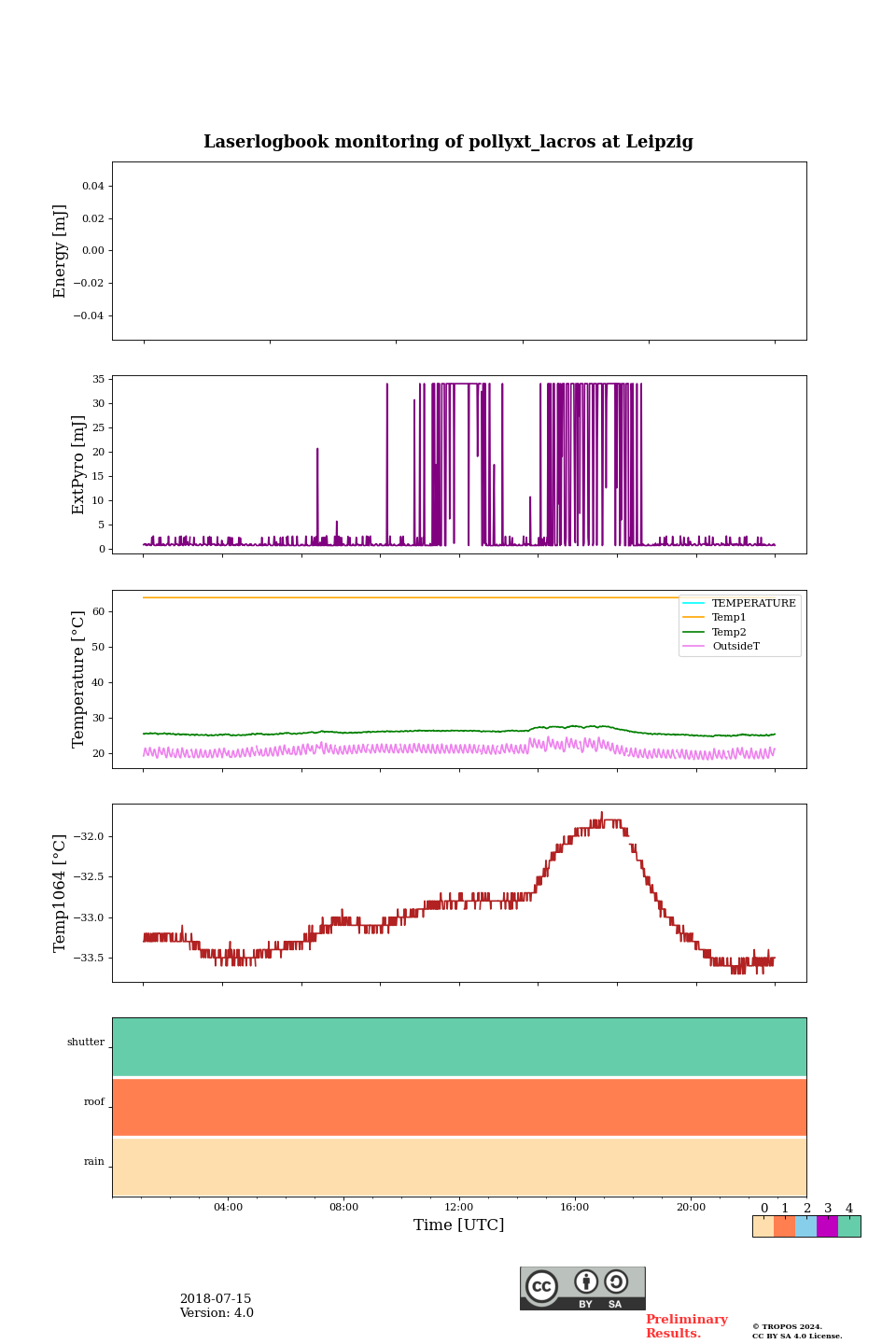Click the 16:00 time tick label

[x=575, y=1208]
